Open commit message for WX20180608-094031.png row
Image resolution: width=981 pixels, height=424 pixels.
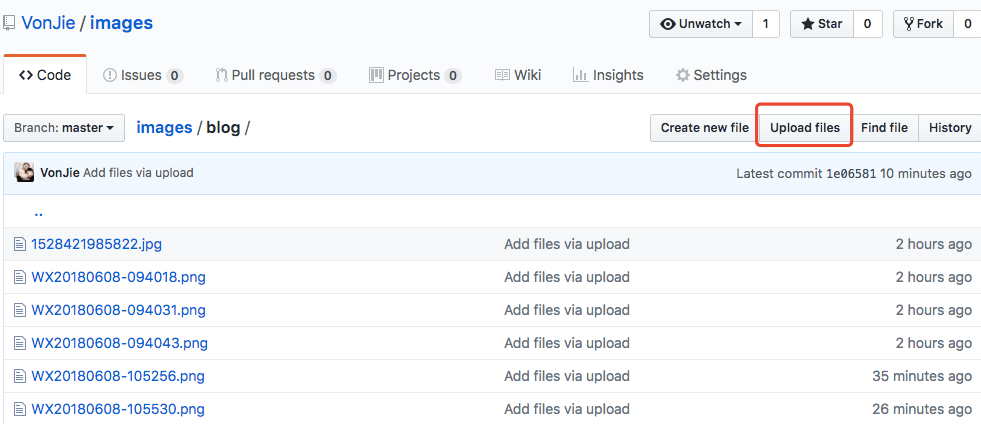click(x=567, y=310)
